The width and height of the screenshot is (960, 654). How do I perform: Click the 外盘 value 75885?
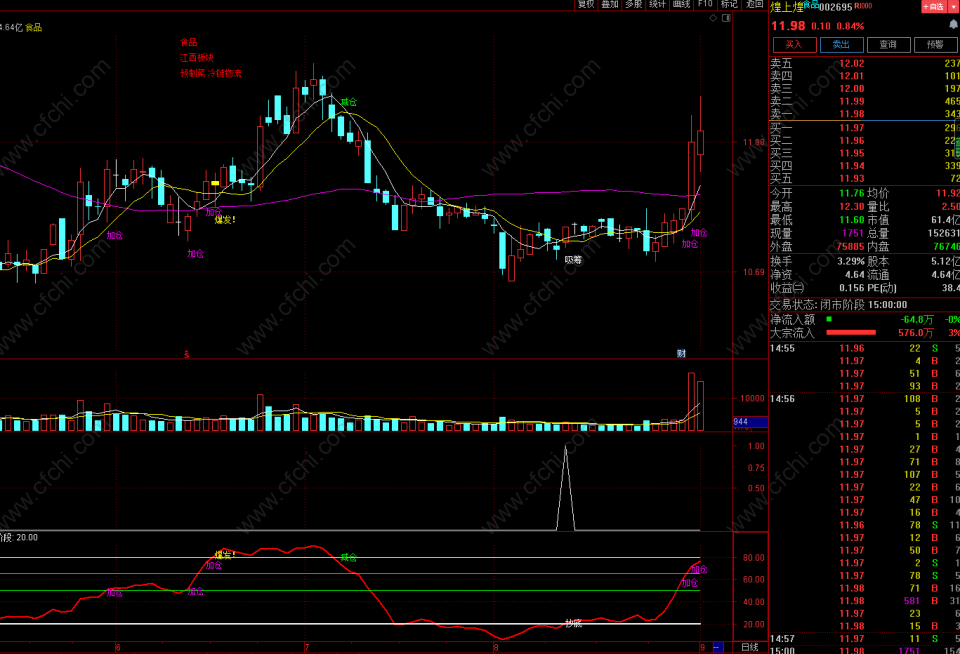pyautogui.click(x=850, y=247)
